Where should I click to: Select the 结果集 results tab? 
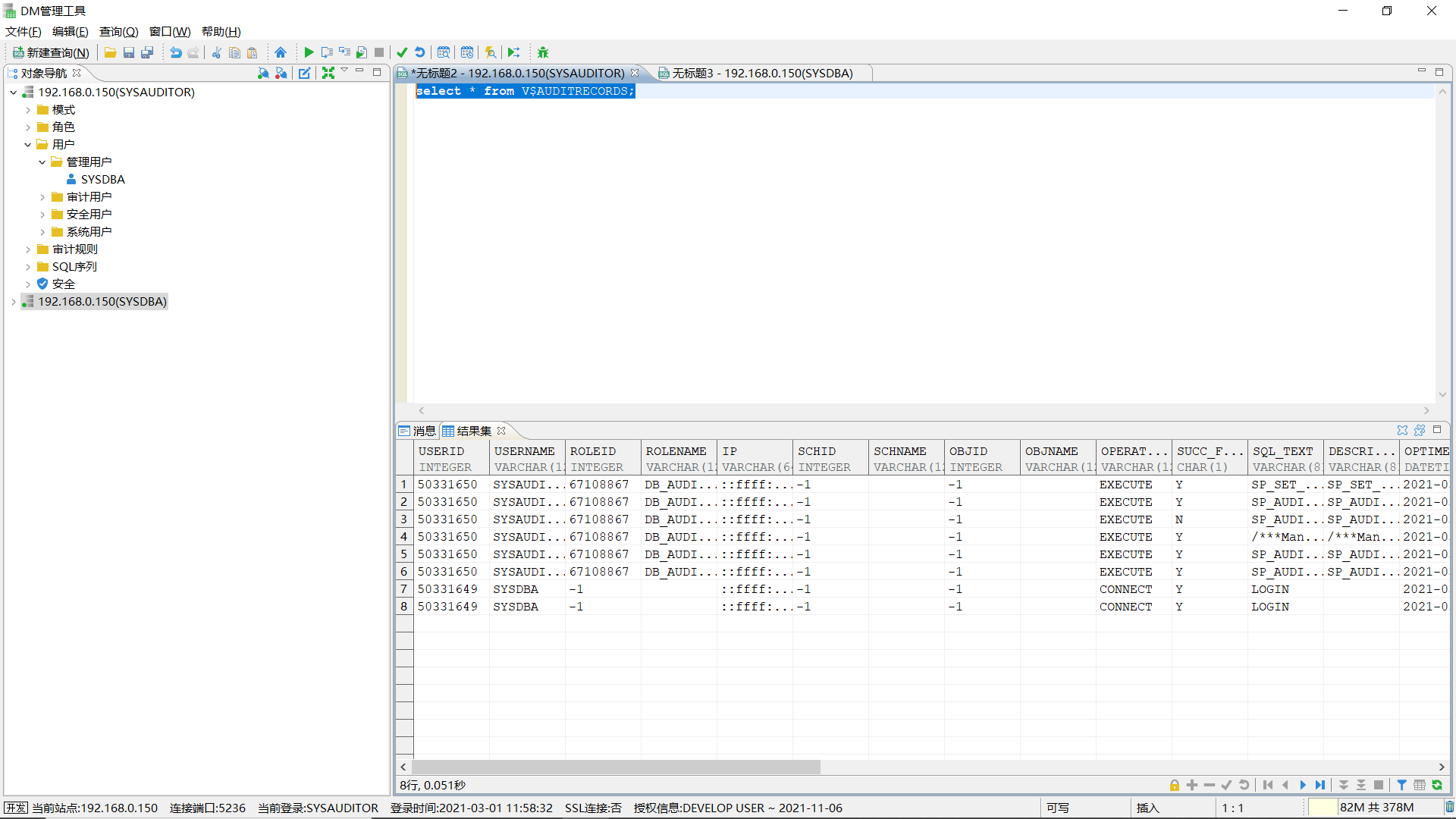click(x=474, y=431)
